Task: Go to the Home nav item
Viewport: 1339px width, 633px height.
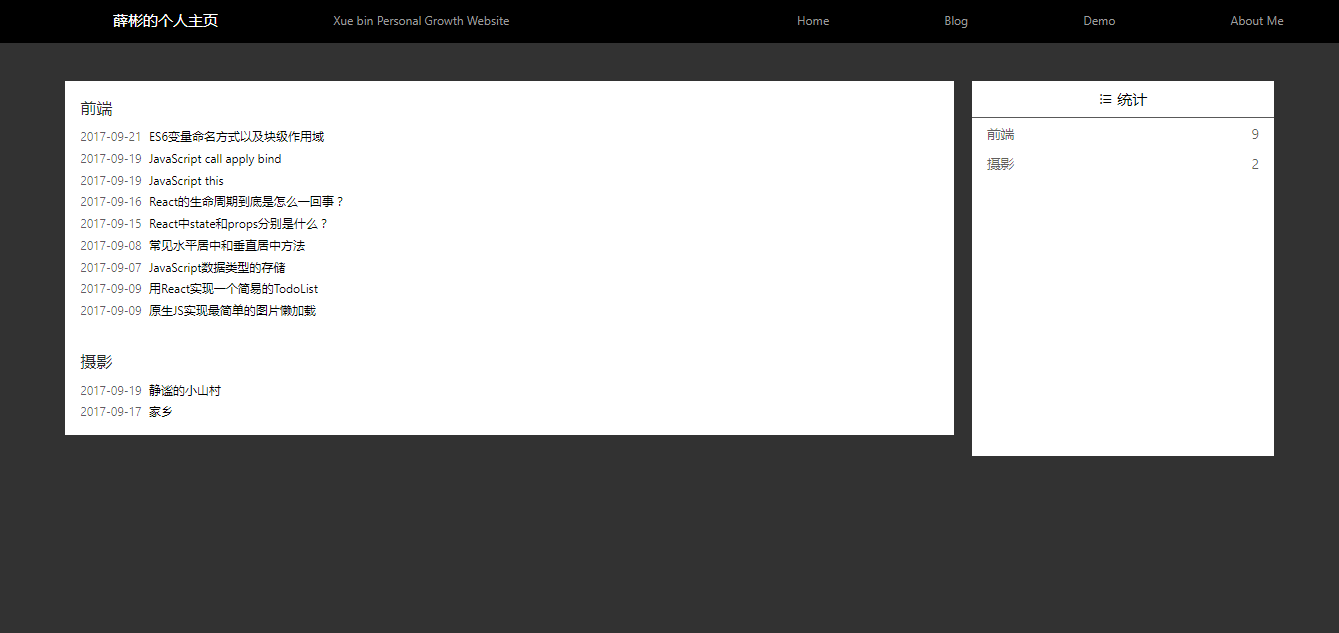Action: 813,21
